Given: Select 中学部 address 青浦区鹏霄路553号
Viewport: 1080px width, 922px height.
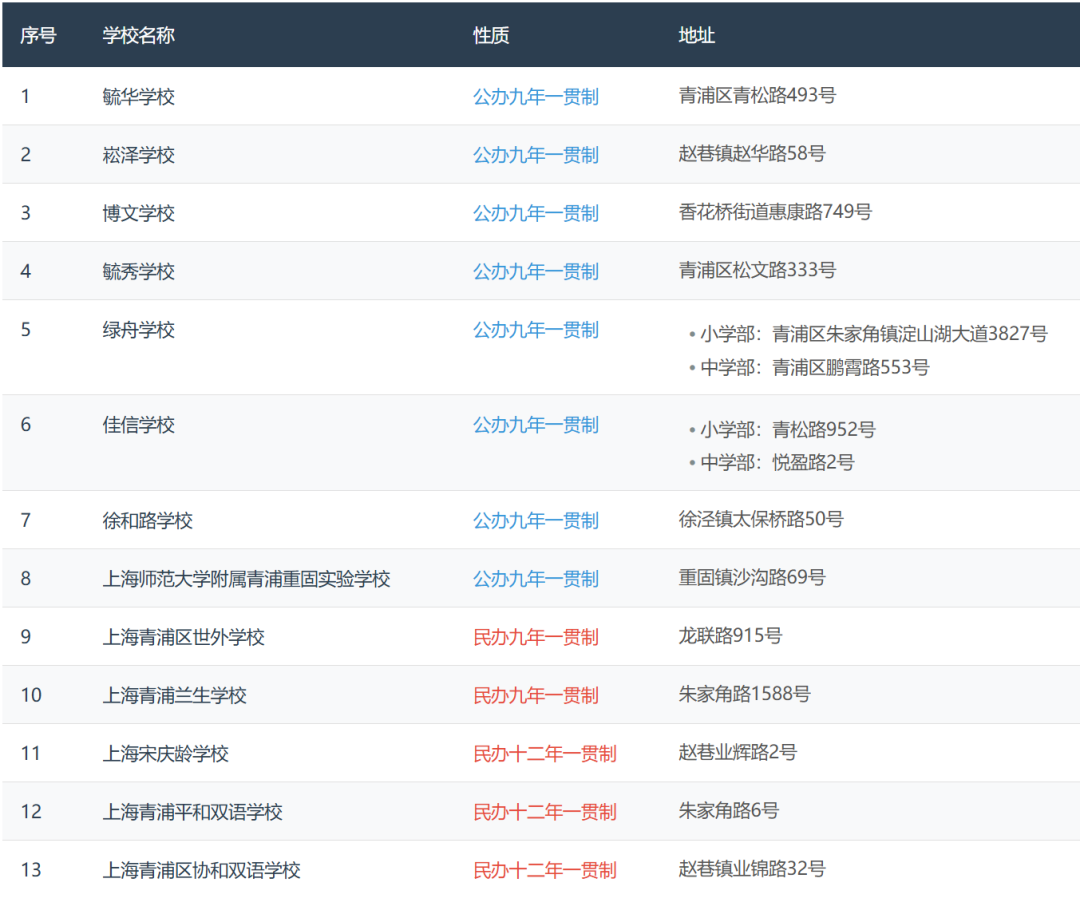Looking at the screenshot, I should 815,367.
